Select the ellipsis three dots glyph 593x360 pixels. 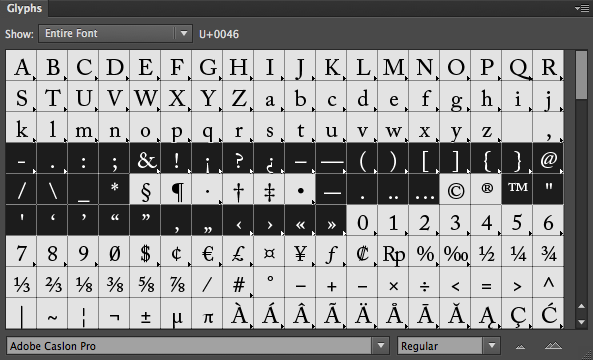point(424,189)
